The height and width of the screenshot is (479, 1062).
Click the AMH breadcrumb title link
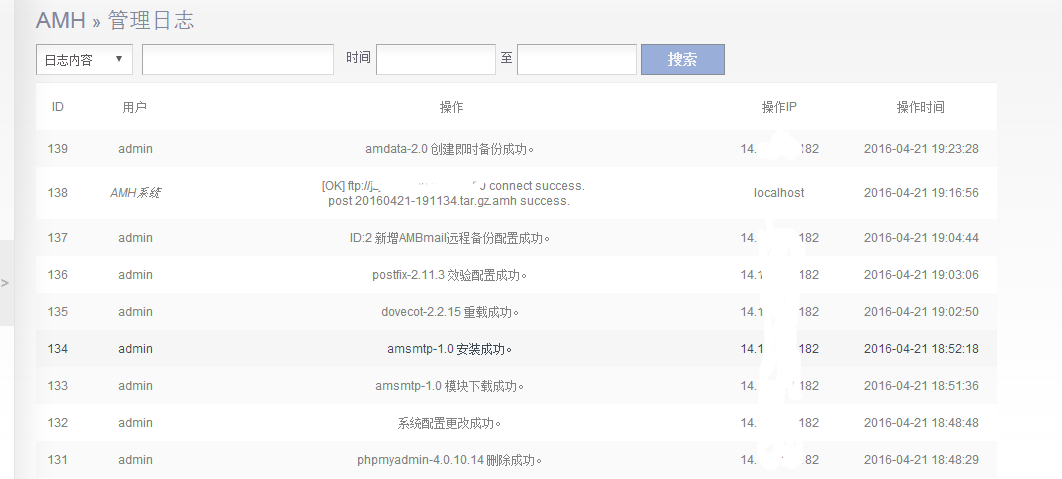(x=60, y=20)
